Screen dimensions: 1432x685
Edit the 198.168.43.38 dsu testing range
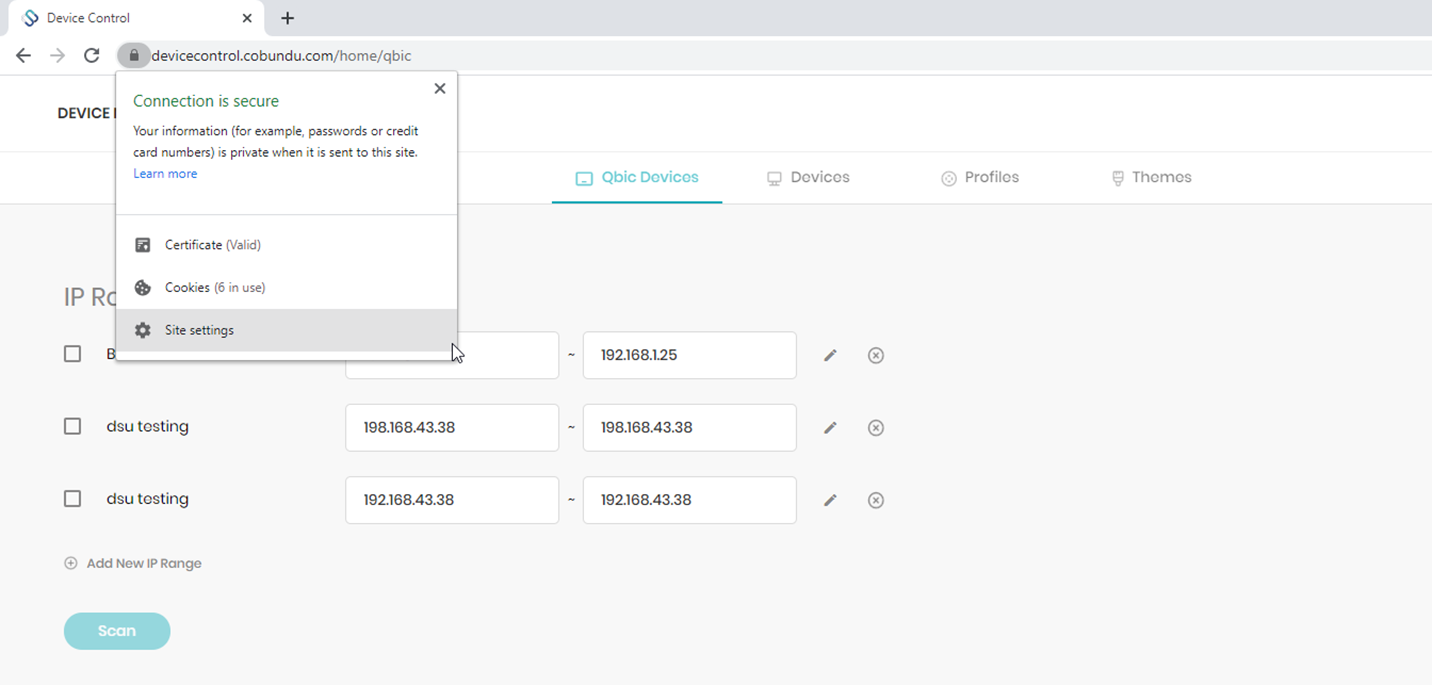pos(830,428)
